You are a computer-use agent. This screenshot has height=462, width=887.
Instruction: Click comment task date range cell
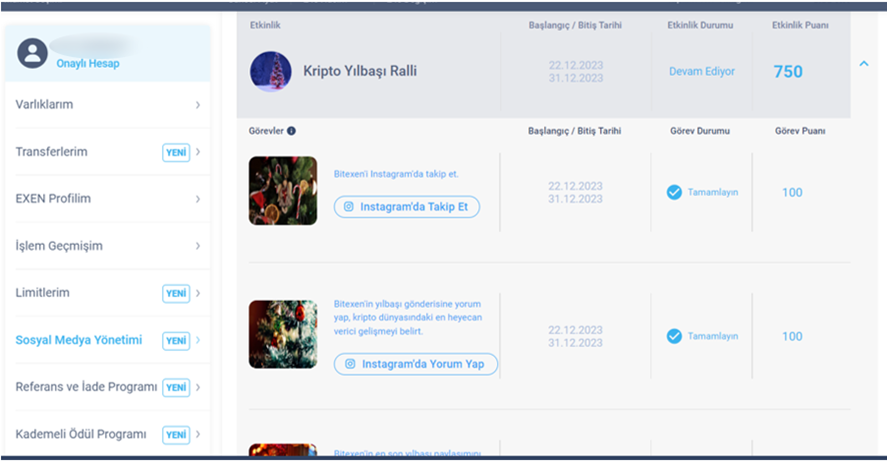pyautogui.click(x=575, y=336)
